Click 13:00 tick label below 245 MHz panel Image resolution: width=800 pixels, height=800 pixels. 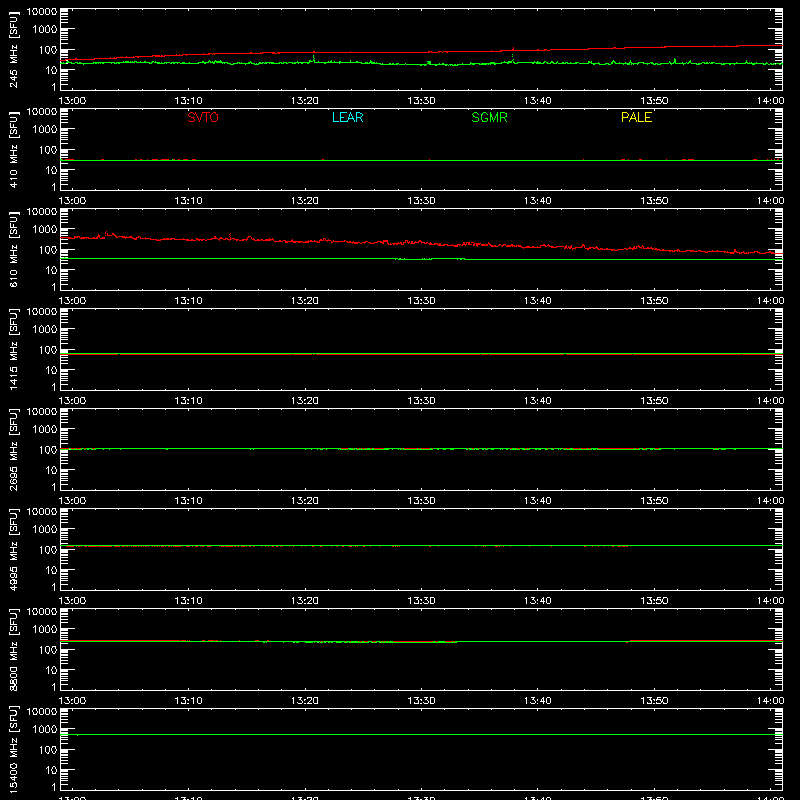pyautogui.click(x=72, y=101)
